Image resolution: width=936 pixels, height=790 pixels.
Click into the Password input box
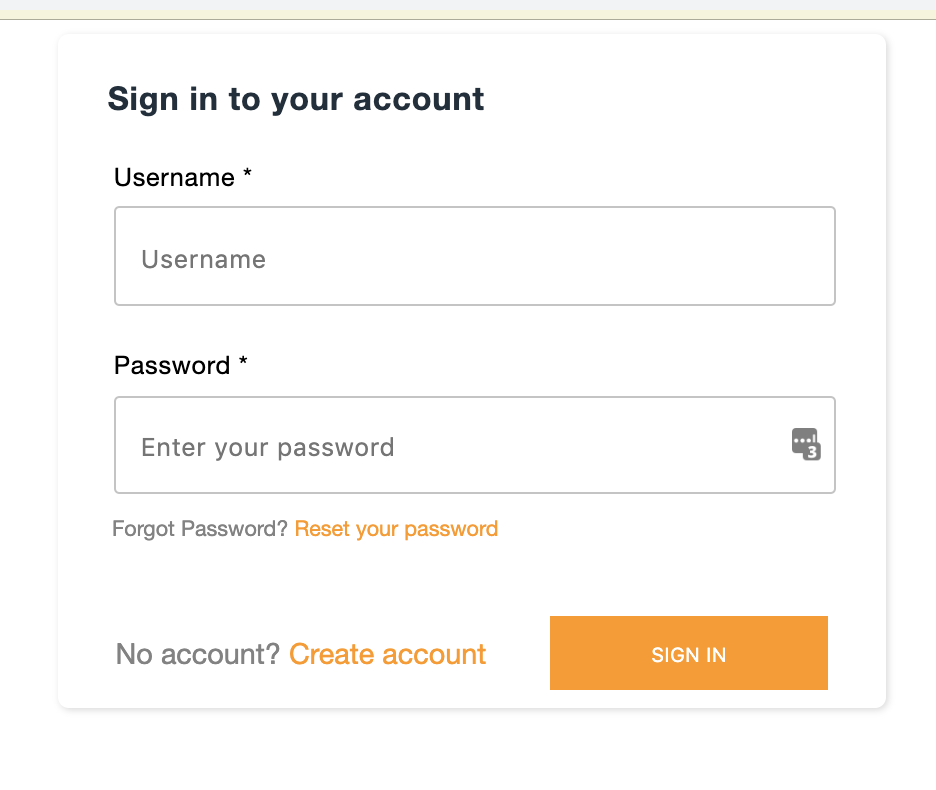click(x=450, y=446)
